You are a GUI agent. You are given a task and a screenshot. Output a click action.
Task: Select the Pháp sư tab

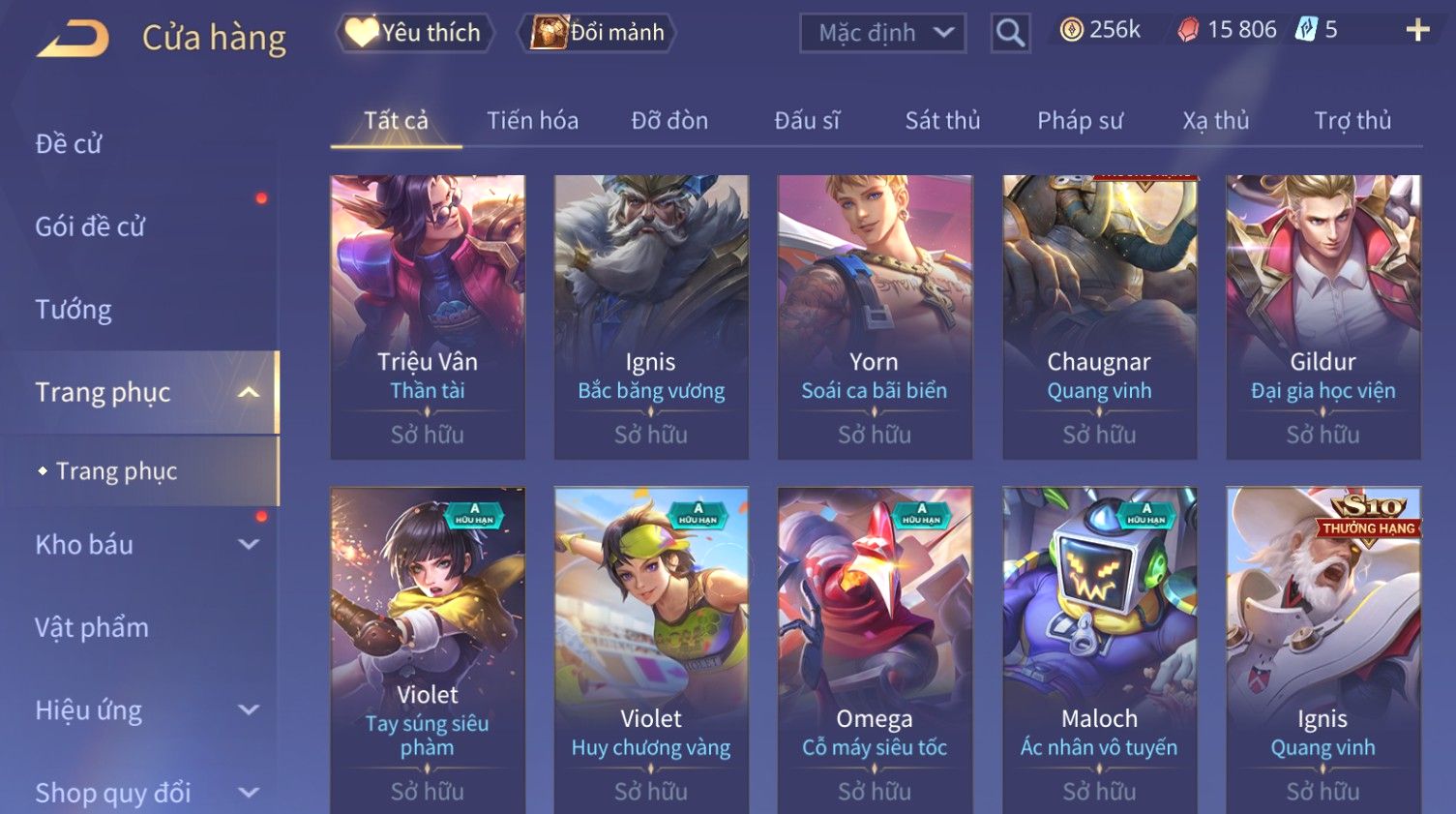coord(1080,121)
